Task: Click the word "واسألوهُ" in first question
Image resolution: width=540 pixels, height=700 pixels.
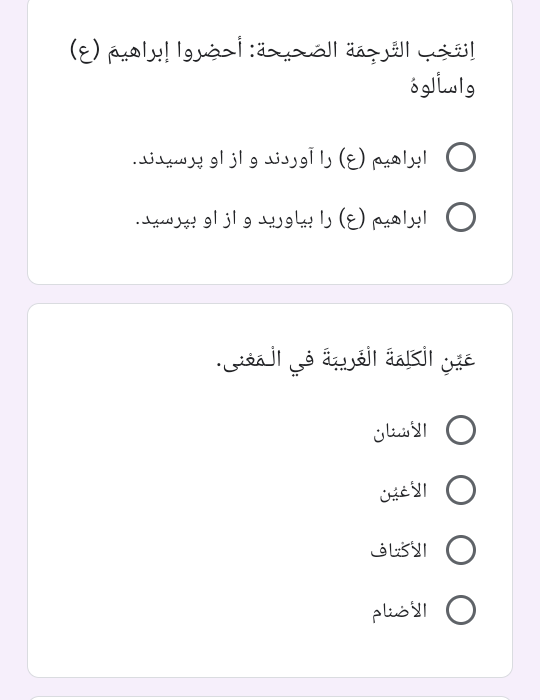Action: click(x=443, y=87)
